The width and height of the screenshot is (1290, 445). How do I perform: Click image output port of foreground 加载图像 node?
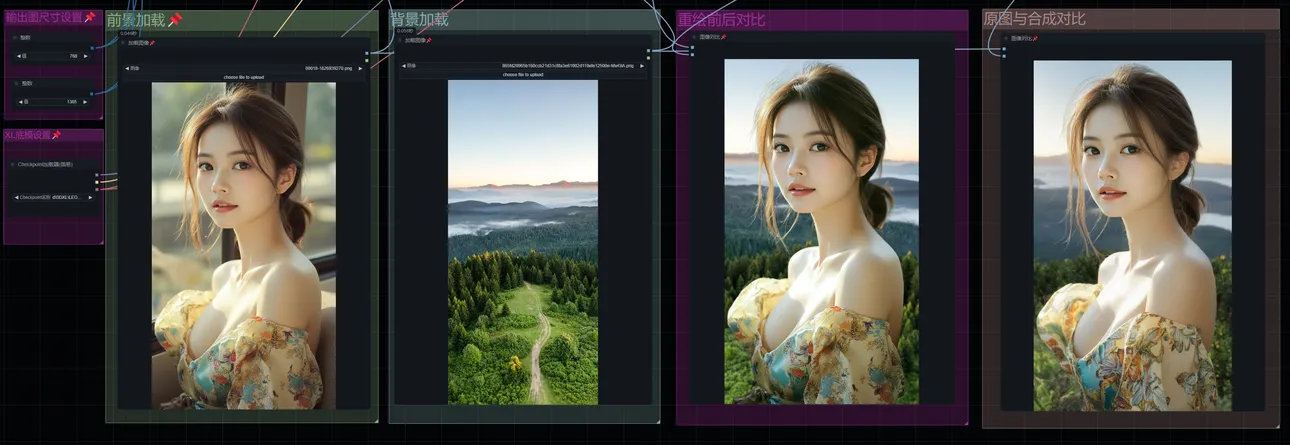[367, 53]
